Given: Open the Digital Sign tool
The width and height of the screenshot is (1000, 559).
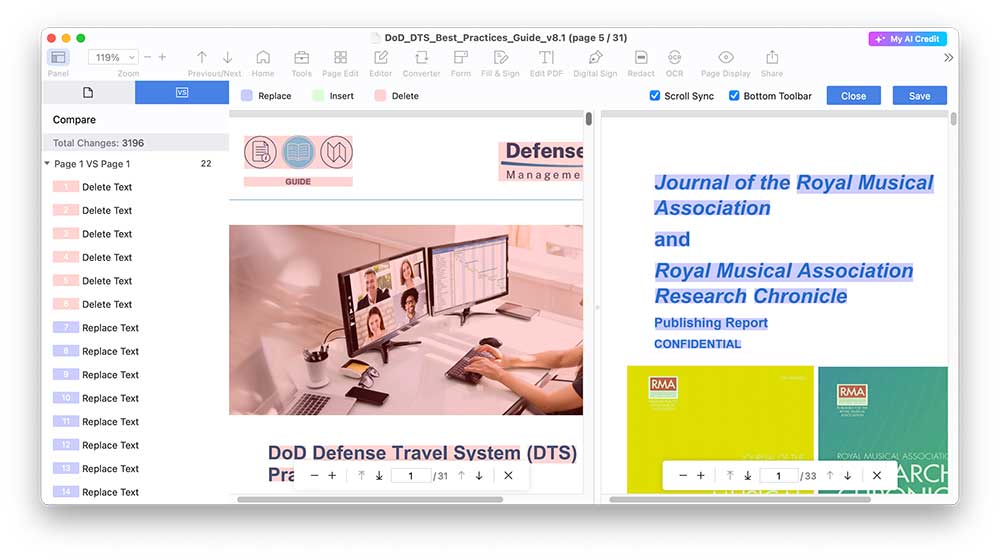Looking at the screenshot, I should (x=595, y=58).
